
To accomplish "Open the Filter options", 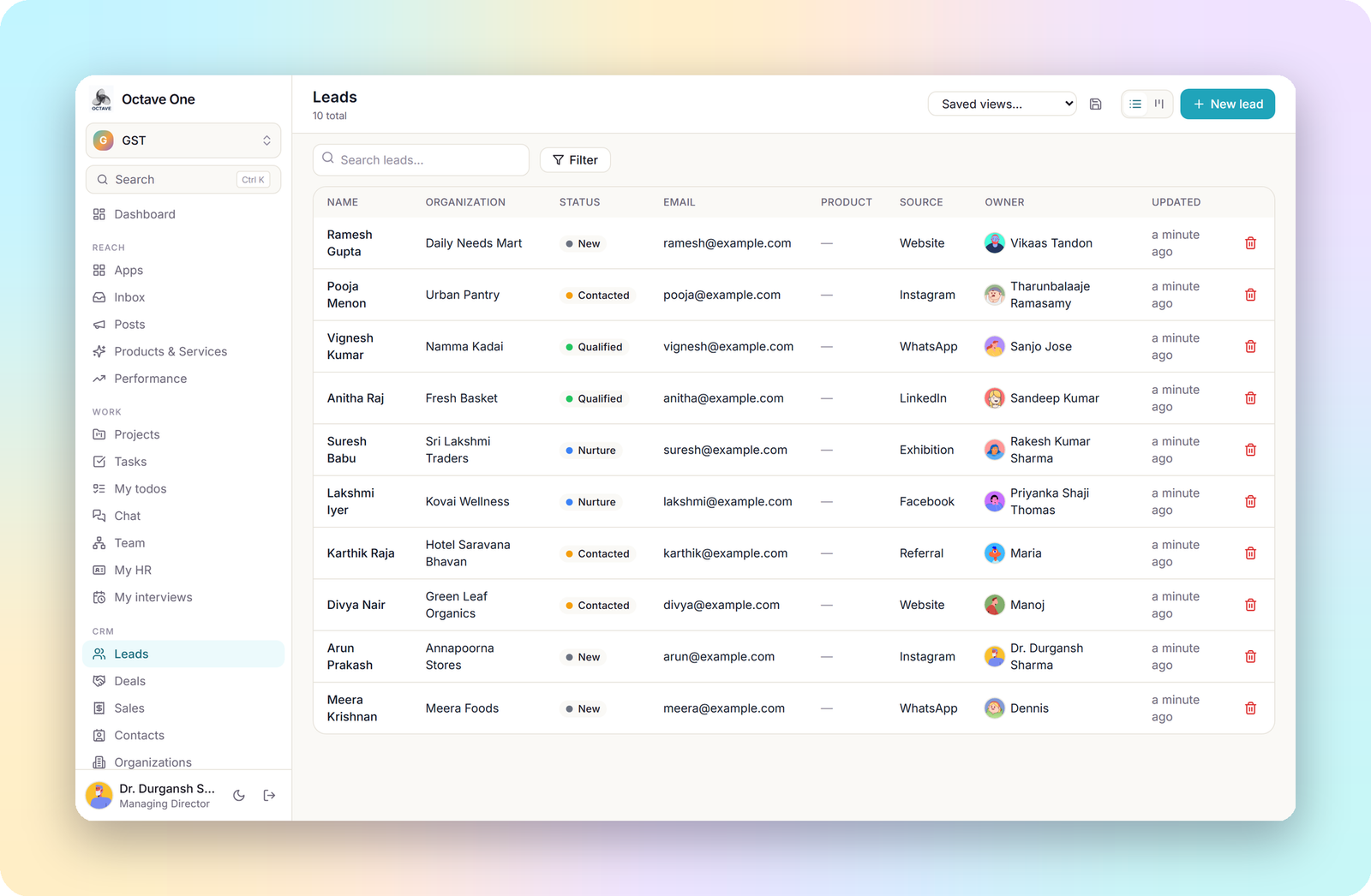I will (575, 160).
